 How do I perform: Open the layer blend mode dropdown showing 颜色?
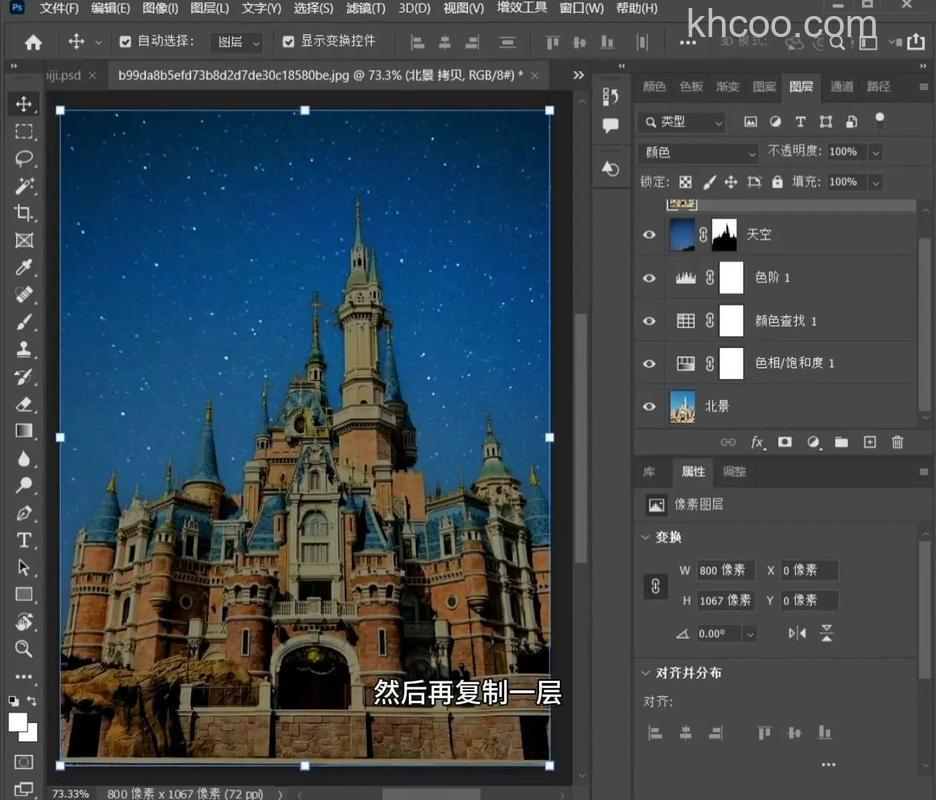[x=697, y=152]
